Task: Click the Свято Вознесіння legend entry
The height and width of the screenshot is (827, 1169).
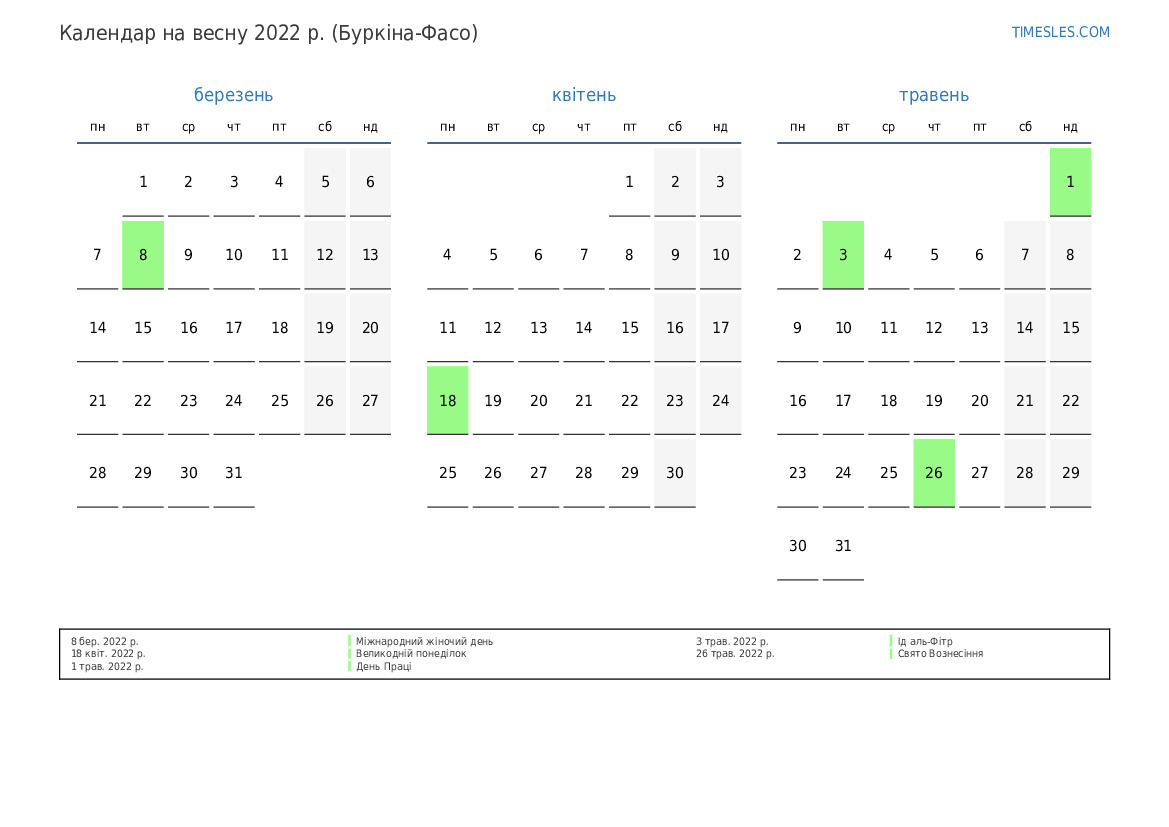Action: [x=940, y=654]
